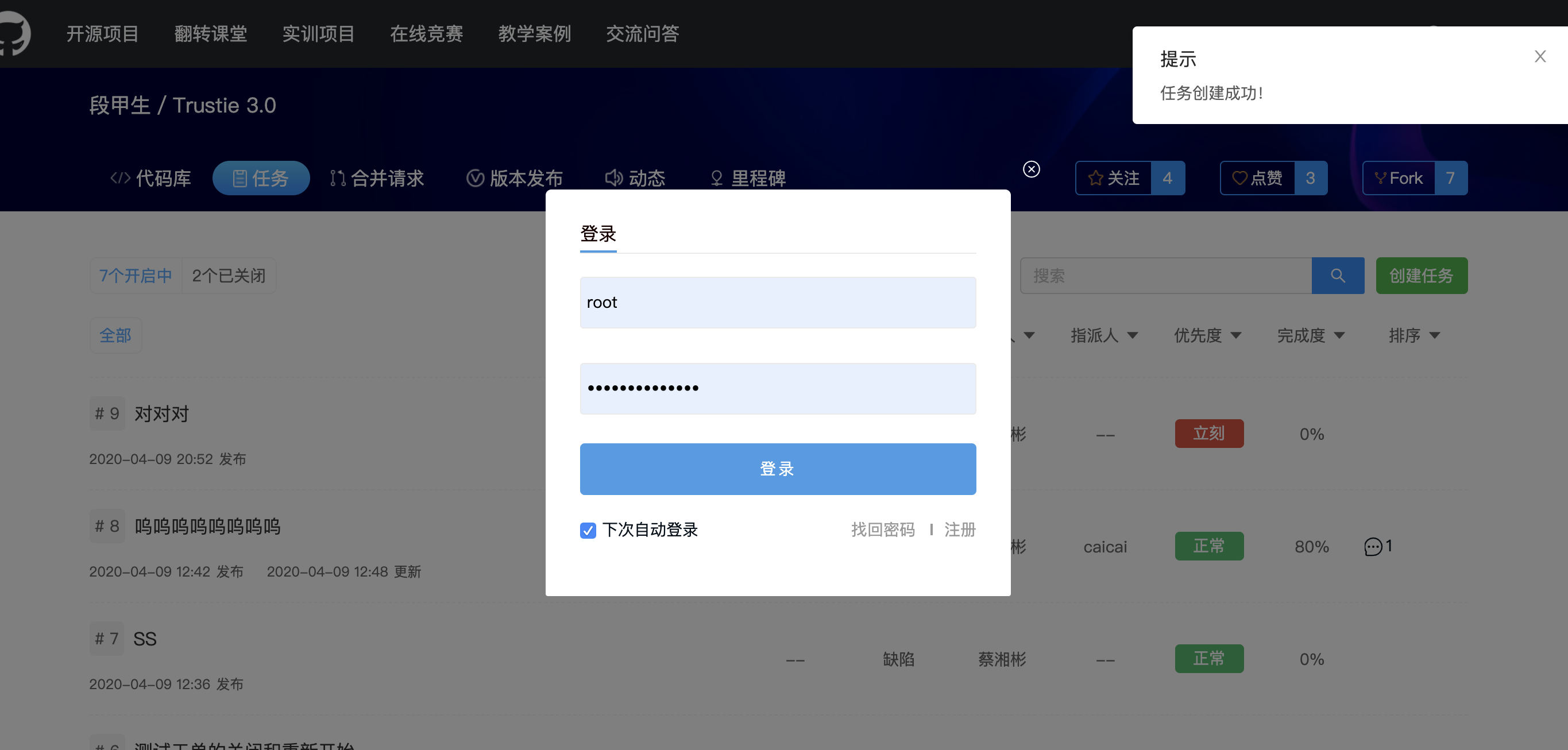Switch to the 版本发布 tab
Image resolution: width=1568 pixels, height=750 pixels.
click(515, 178)
